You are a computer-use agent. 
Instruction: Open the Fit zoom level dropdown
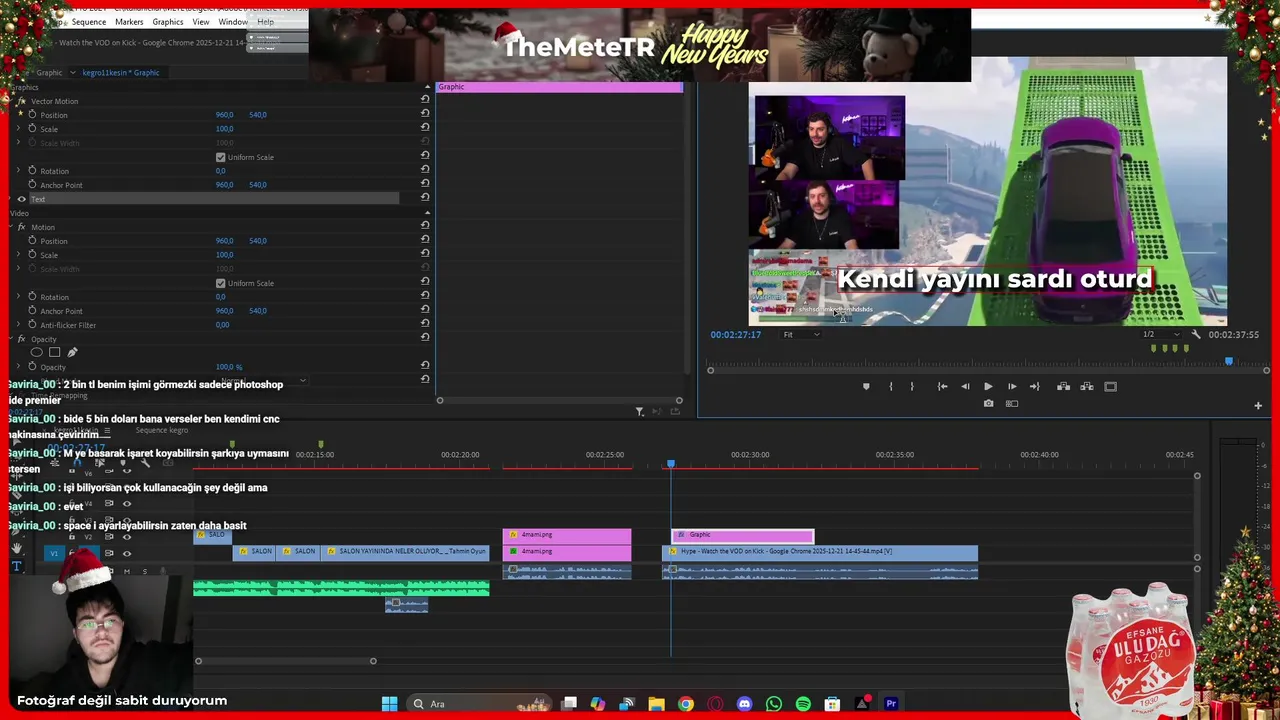(801, 334)
